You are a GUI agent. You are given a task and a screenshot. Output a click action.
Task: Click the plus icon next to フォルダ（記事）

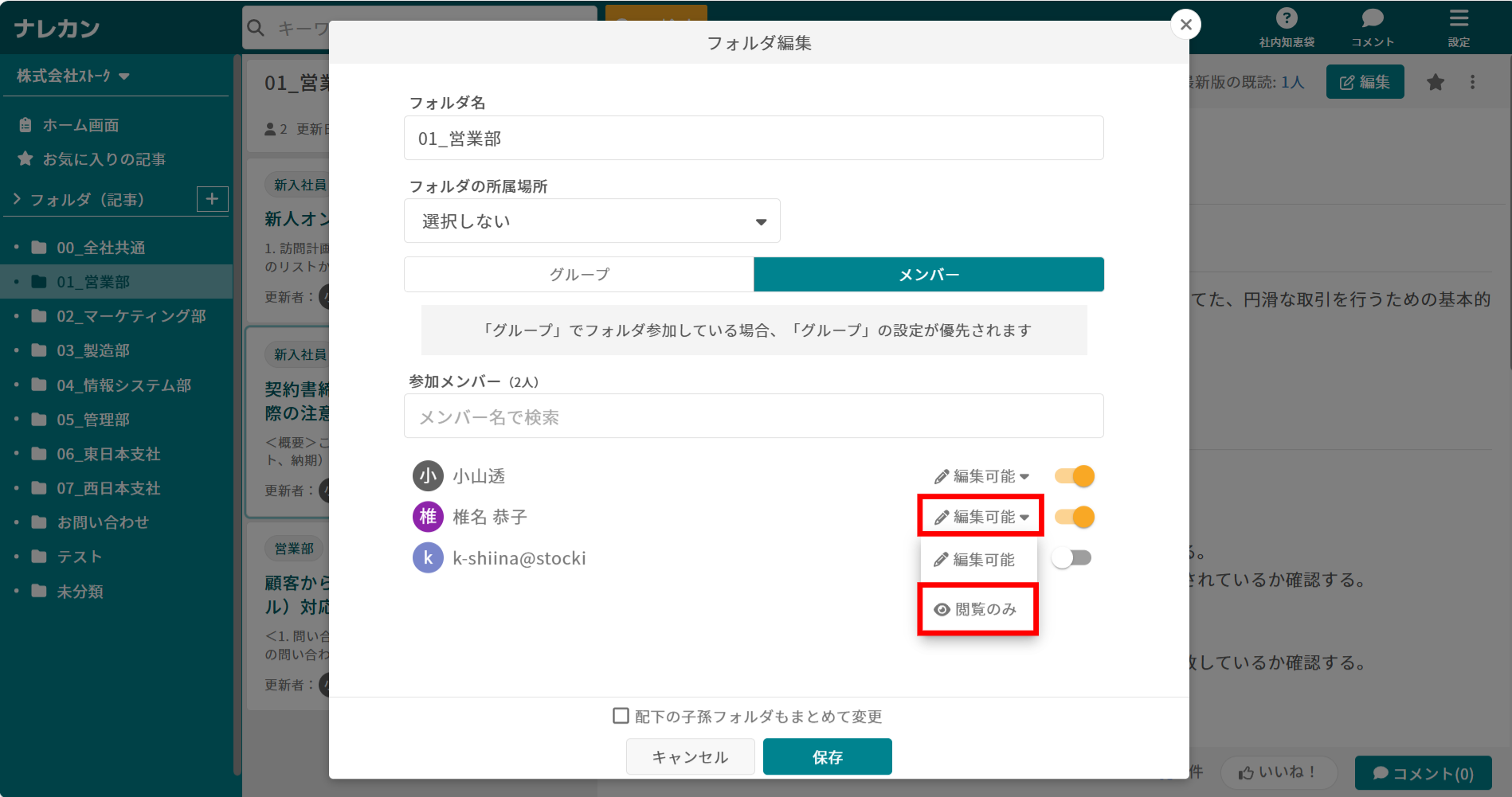212,199
